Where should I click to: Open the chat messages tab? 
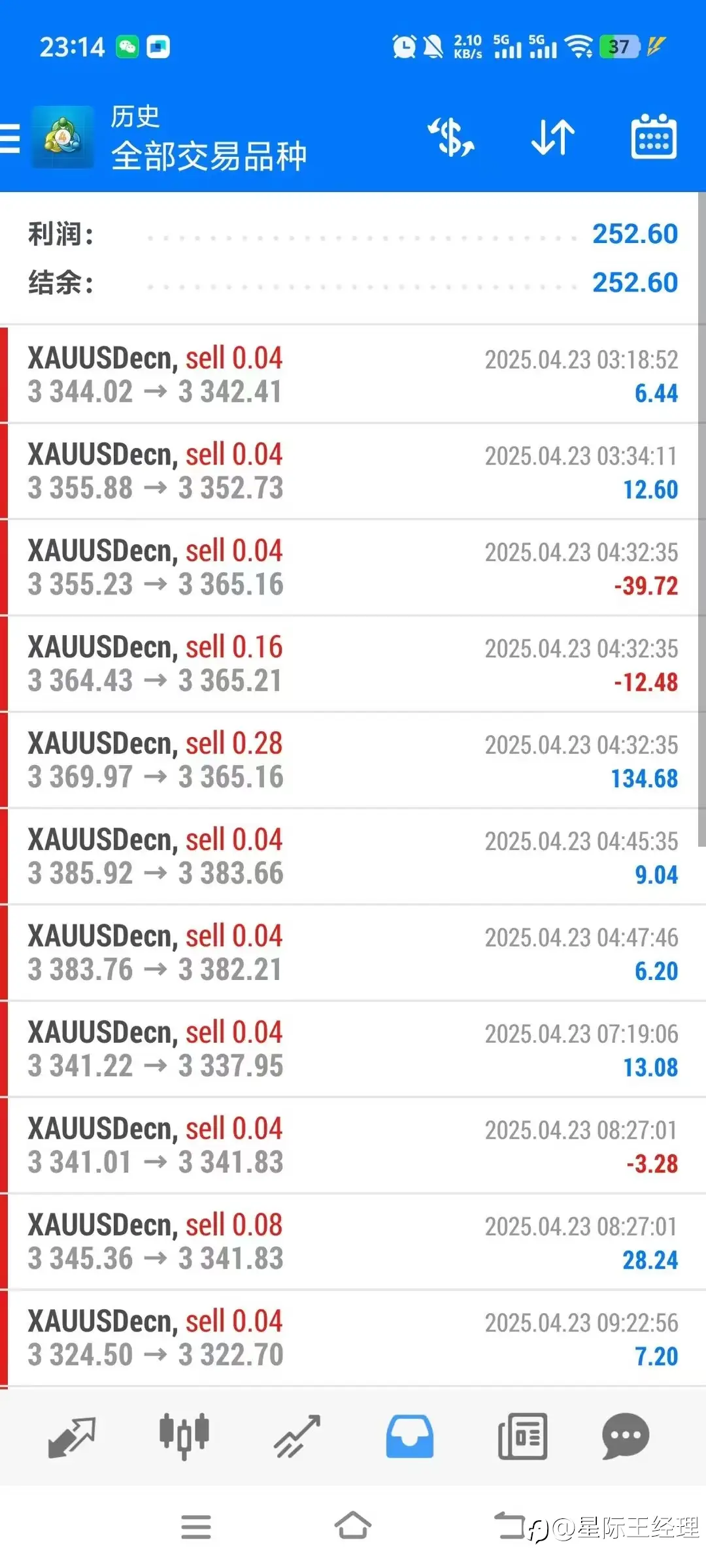point(626,1437)
